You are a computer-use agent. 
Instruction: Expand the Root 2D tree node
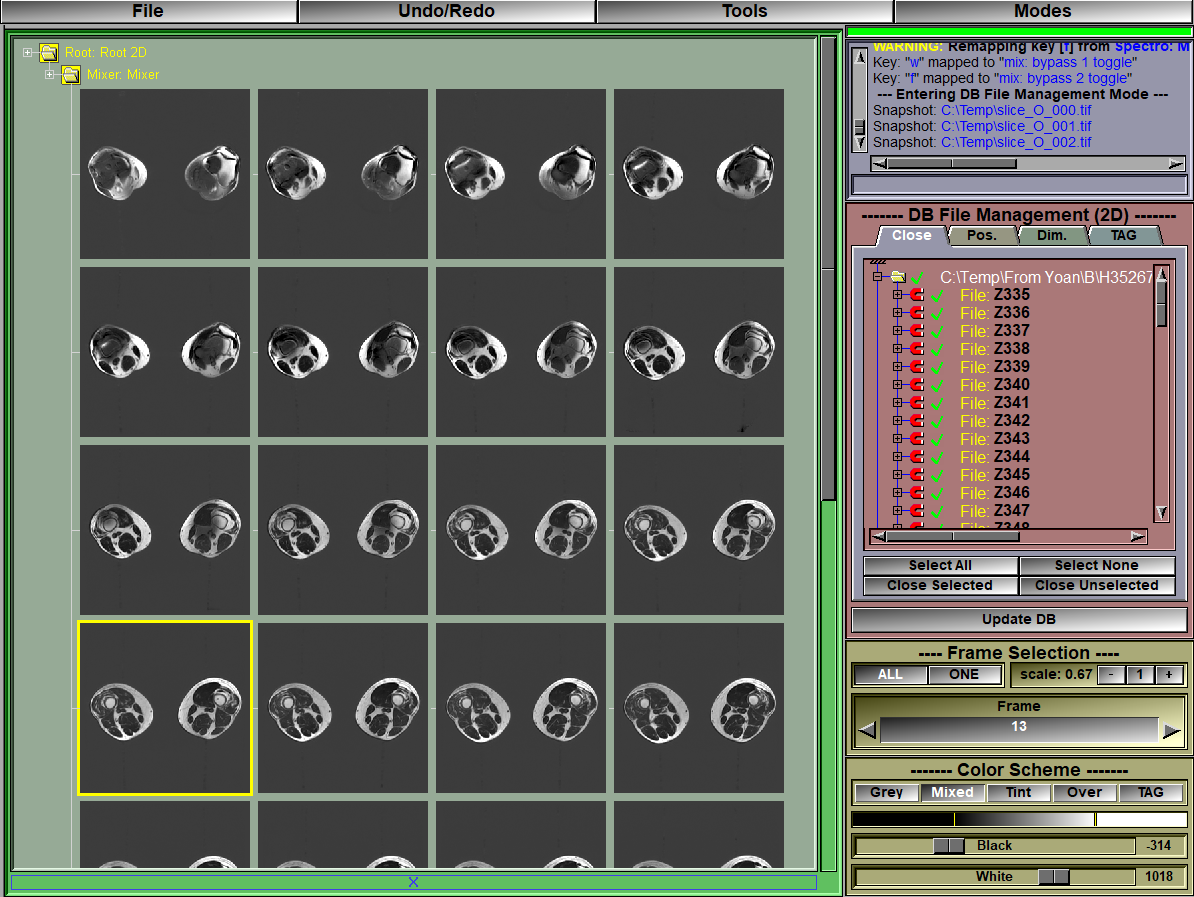(x=27, y=53)
